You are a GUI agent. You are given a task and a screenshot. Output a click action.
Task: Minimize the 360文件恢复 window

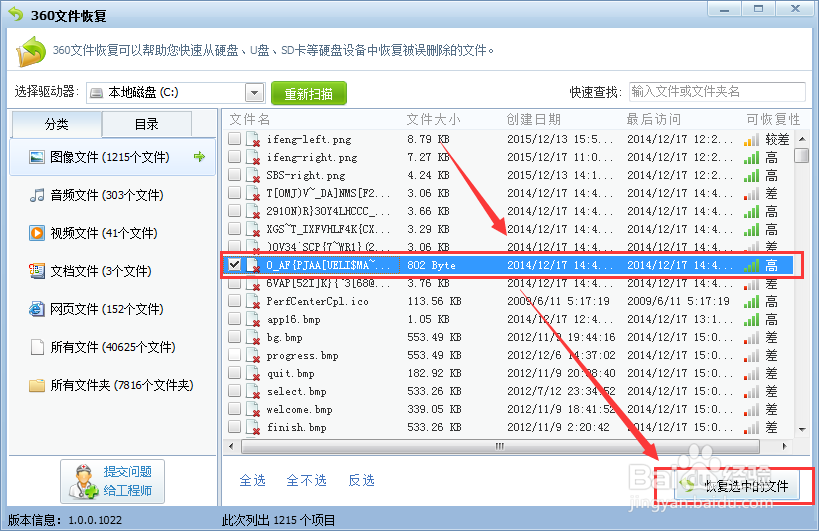coord(724,9)
